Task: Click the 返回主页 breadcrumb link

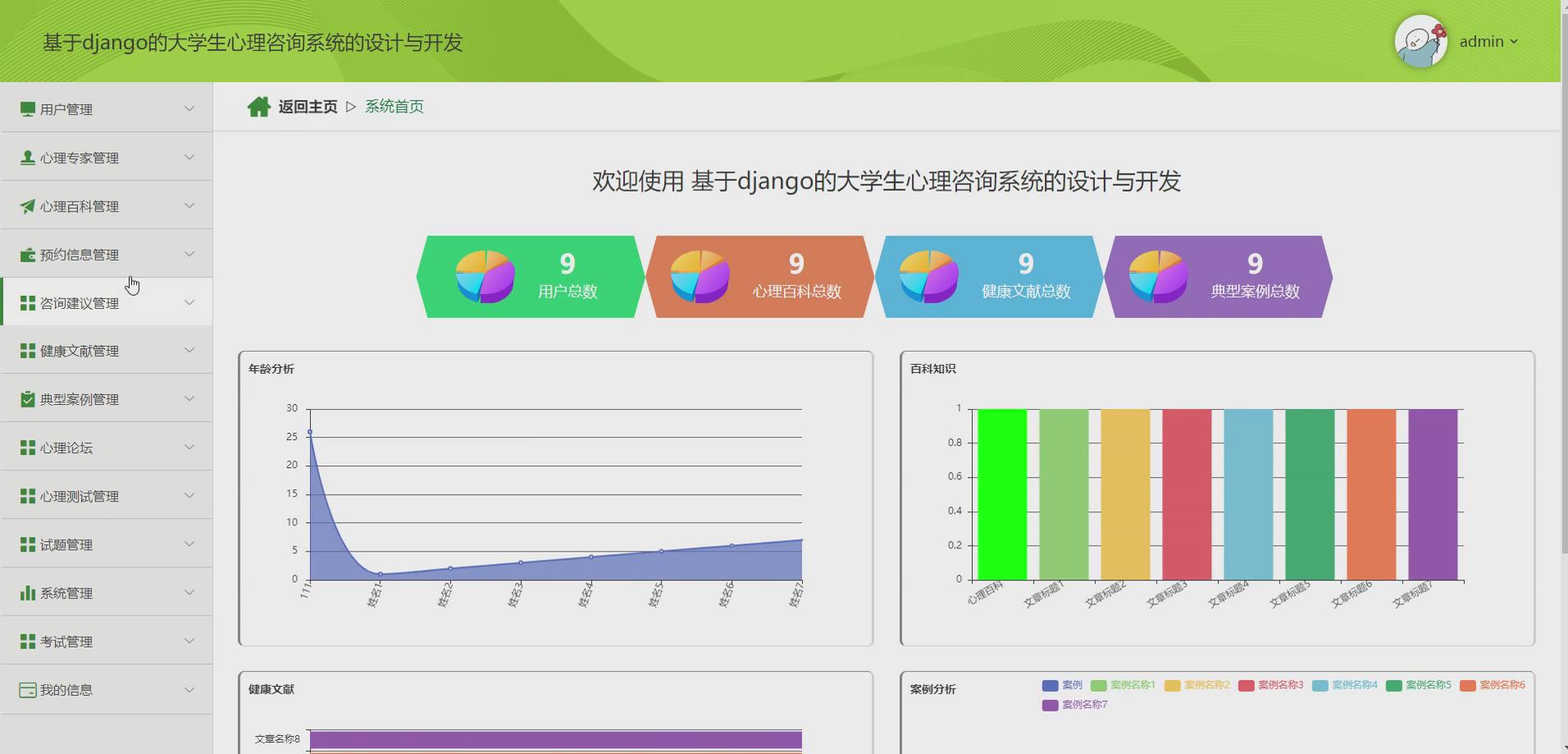Action: (308, 107)
